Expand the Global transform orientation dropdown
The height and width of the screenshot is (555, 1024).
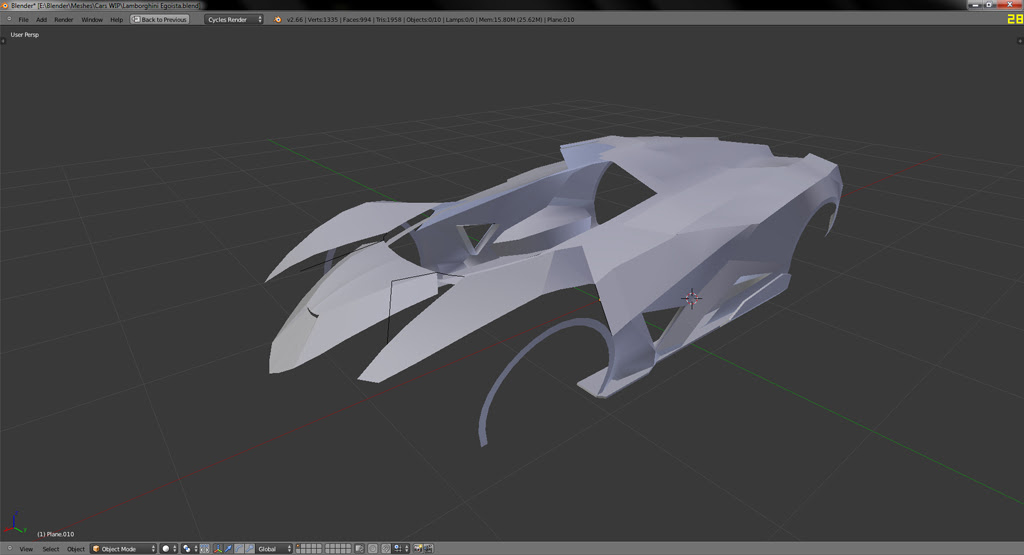[x=274, y=549]
